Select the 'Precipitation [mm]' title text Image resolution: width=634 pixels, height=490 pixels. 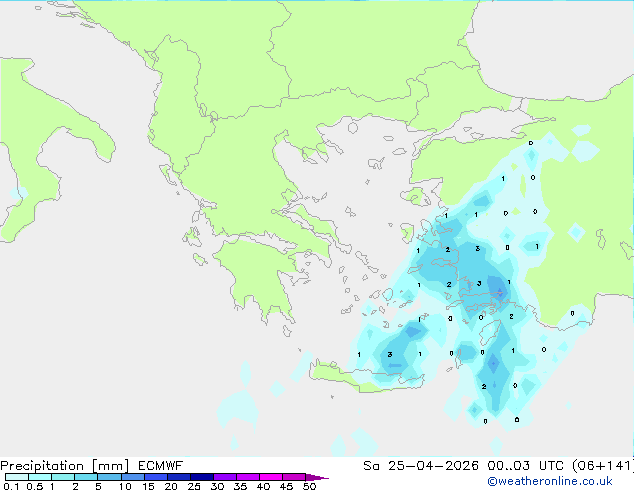(65, 466)
